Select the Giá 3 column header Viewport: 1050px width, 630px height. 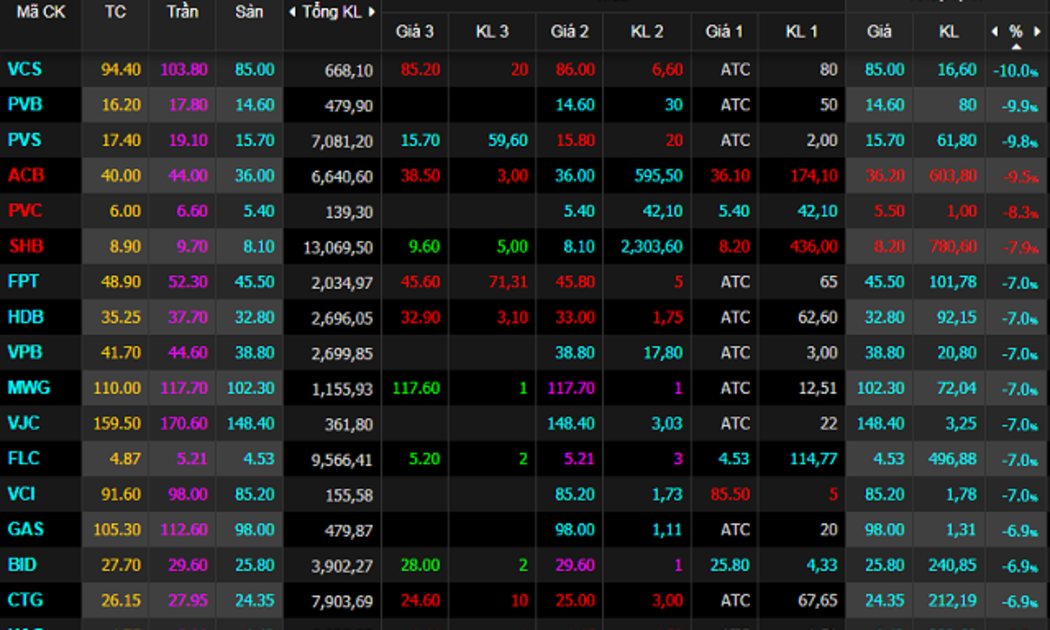[x=414, y=31]
